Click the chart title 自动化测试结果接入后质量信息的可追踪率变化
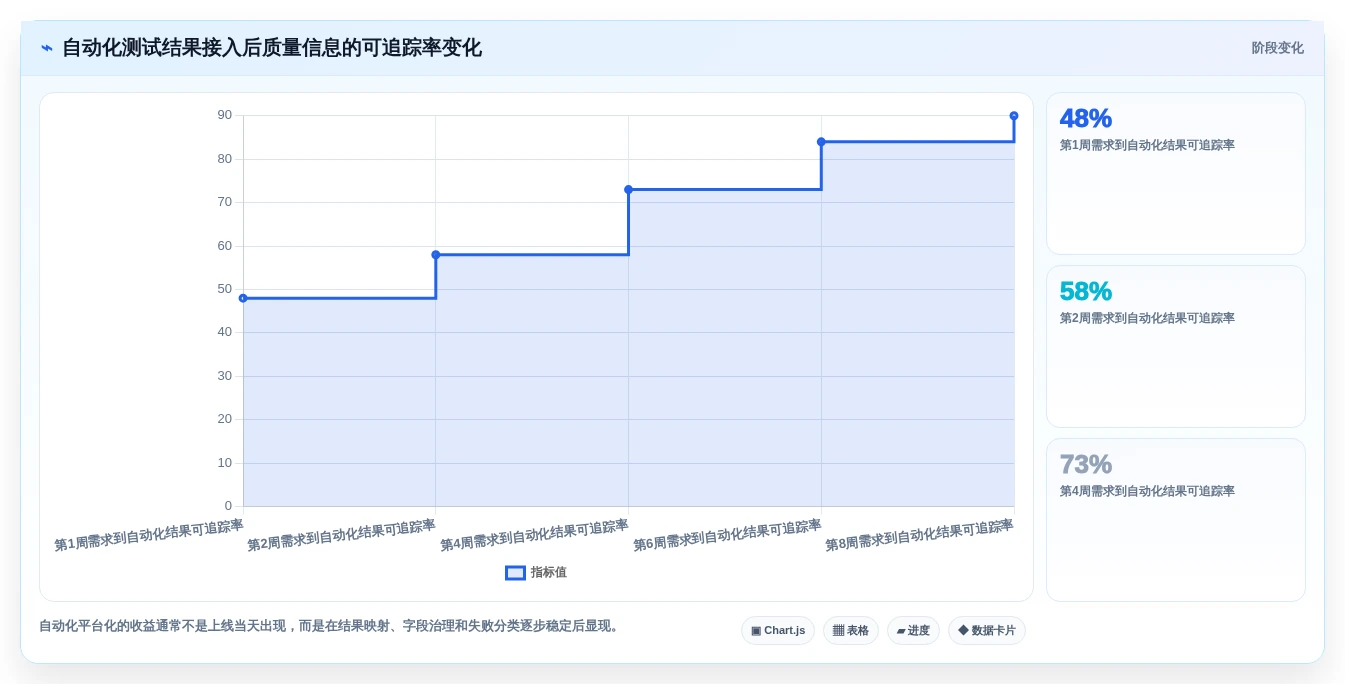This screenshot has height=684, width=1345. tap(272, 48)
